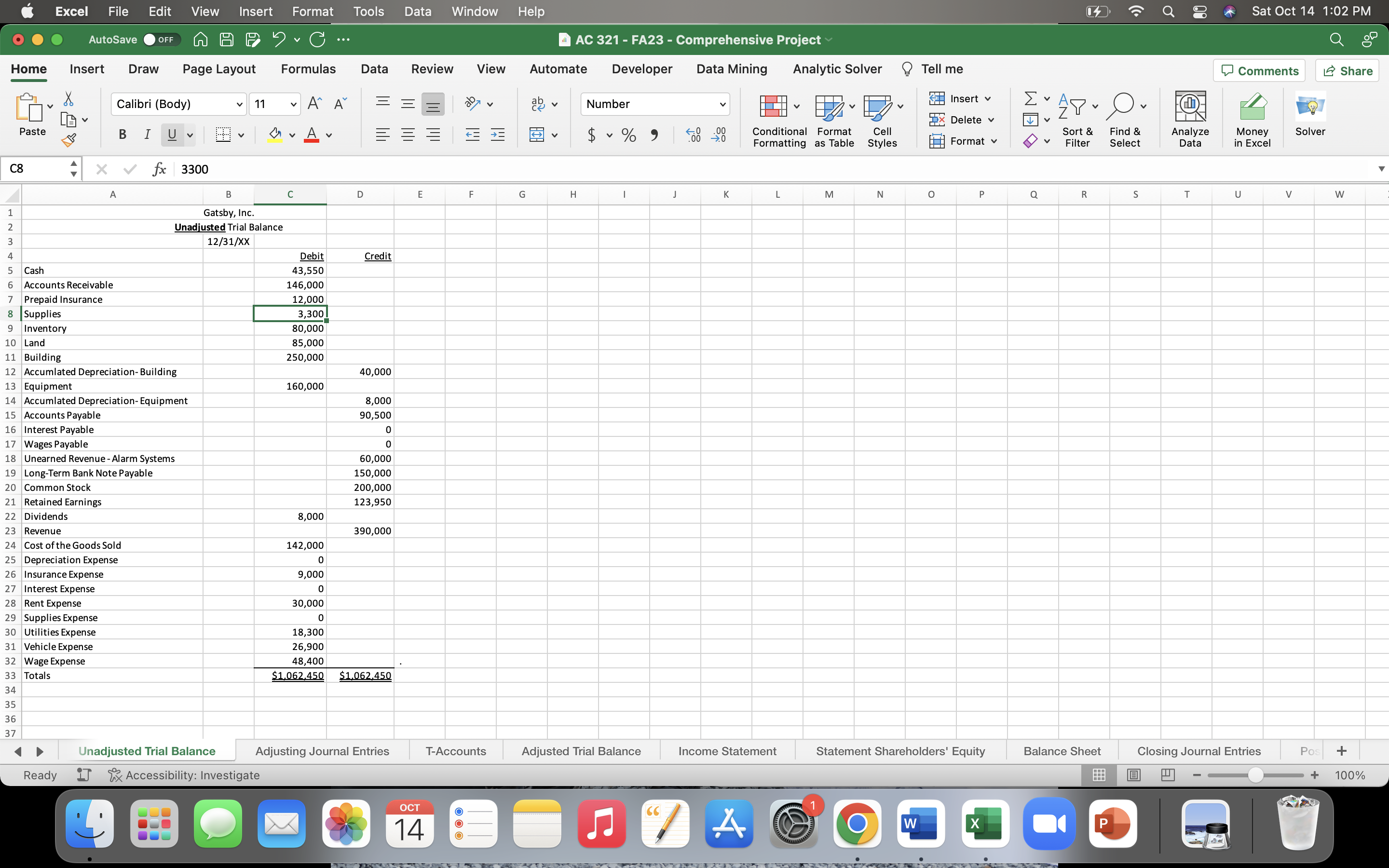Open Conditional Formatting options
This screenshot has width=1389, height=868.
coord(778,119)
